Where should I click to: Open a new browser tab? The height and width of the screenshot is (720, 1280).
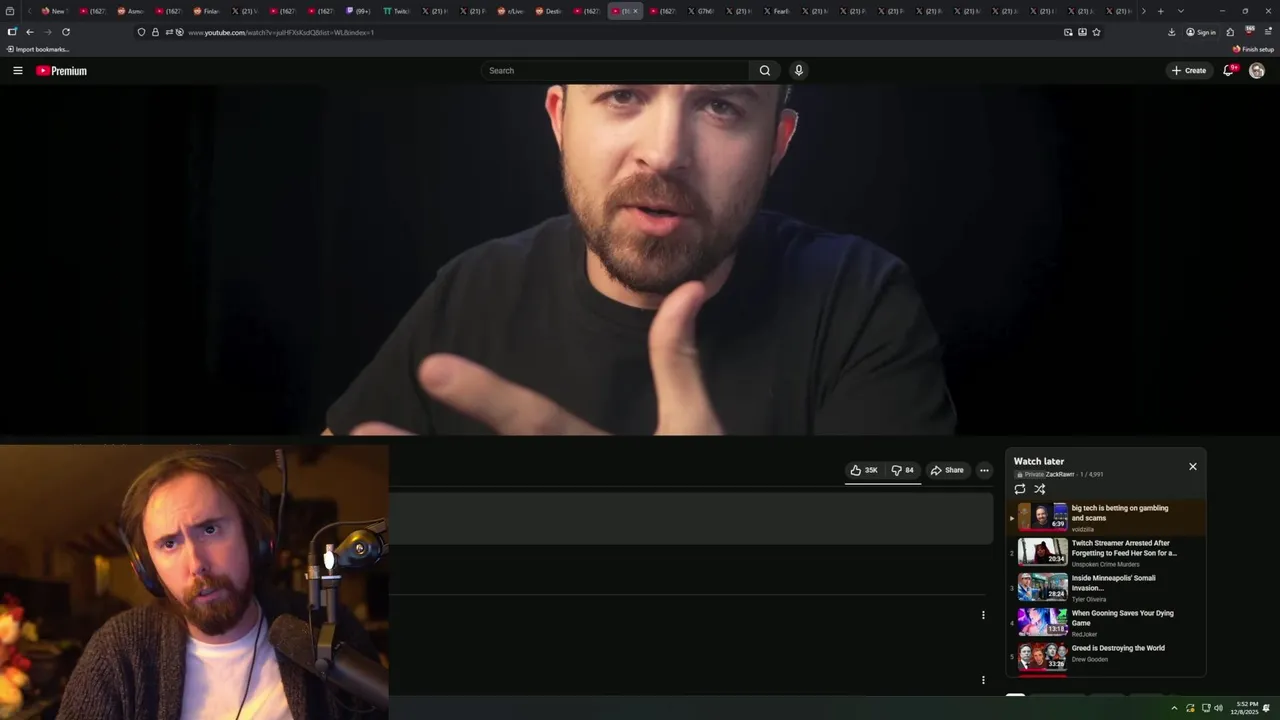click(1160, 11)
